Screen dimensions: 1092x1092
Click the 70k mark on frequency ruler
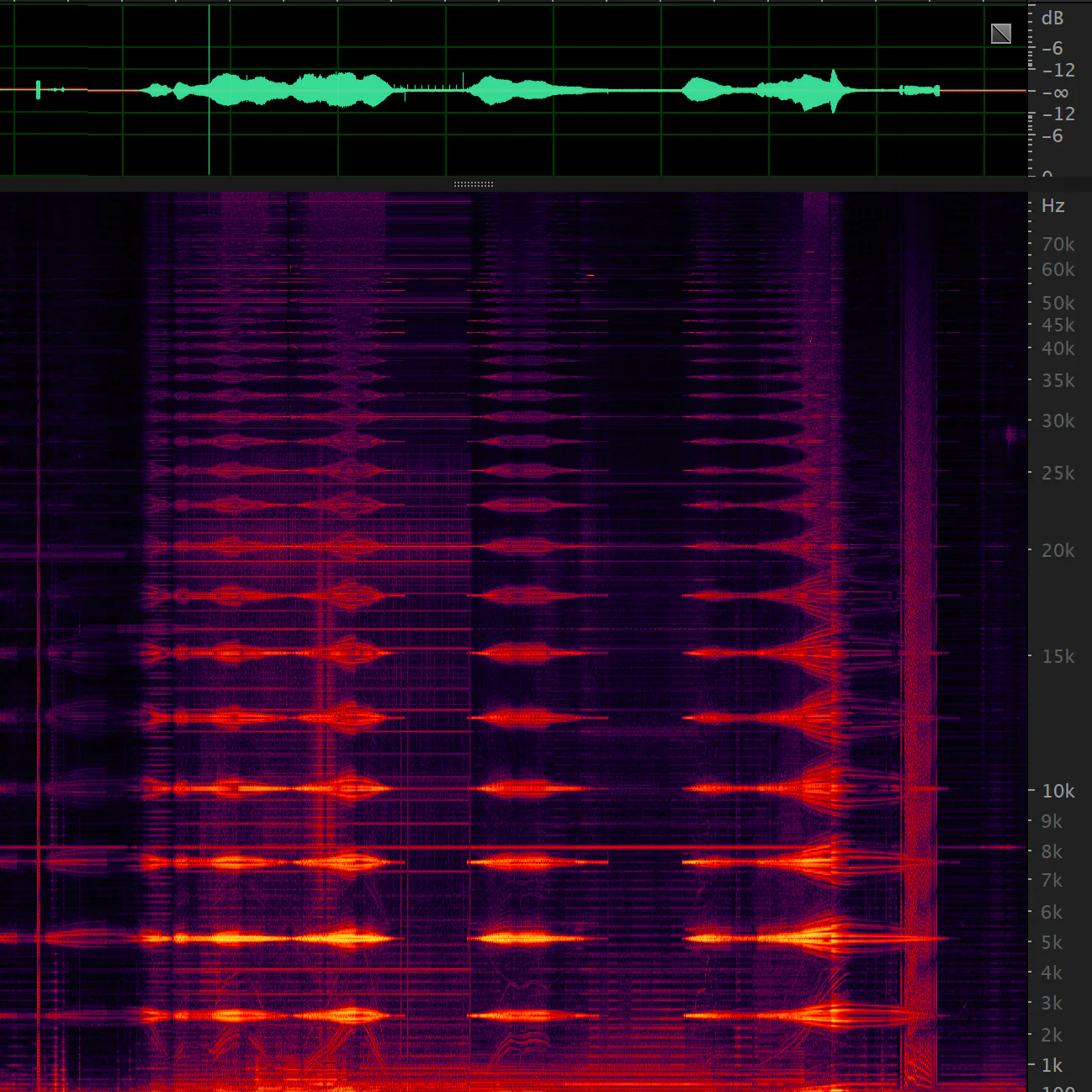[x=1058, y=244]
